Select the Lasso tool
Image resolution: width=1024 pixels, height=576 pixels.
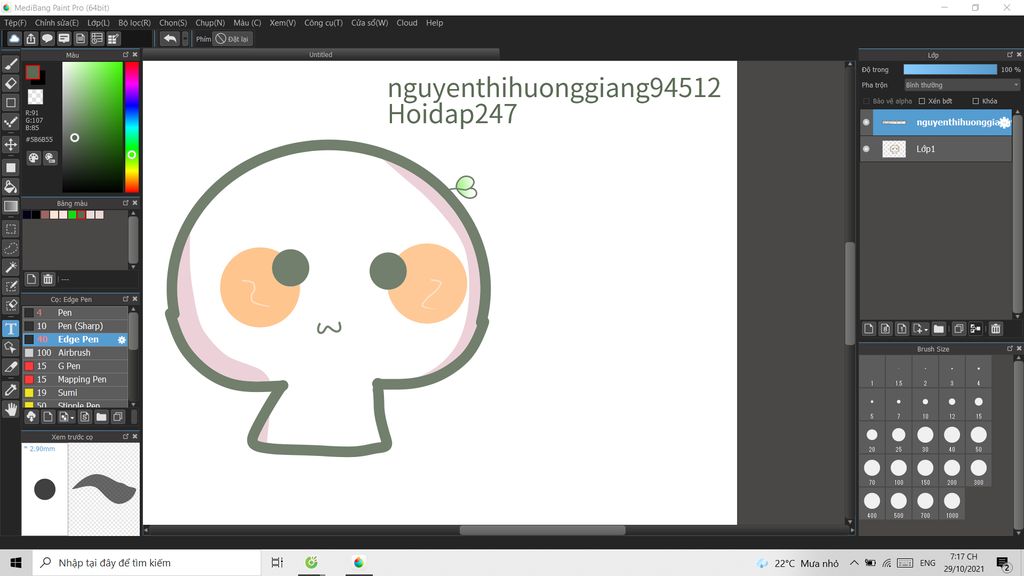coord(10,248)
